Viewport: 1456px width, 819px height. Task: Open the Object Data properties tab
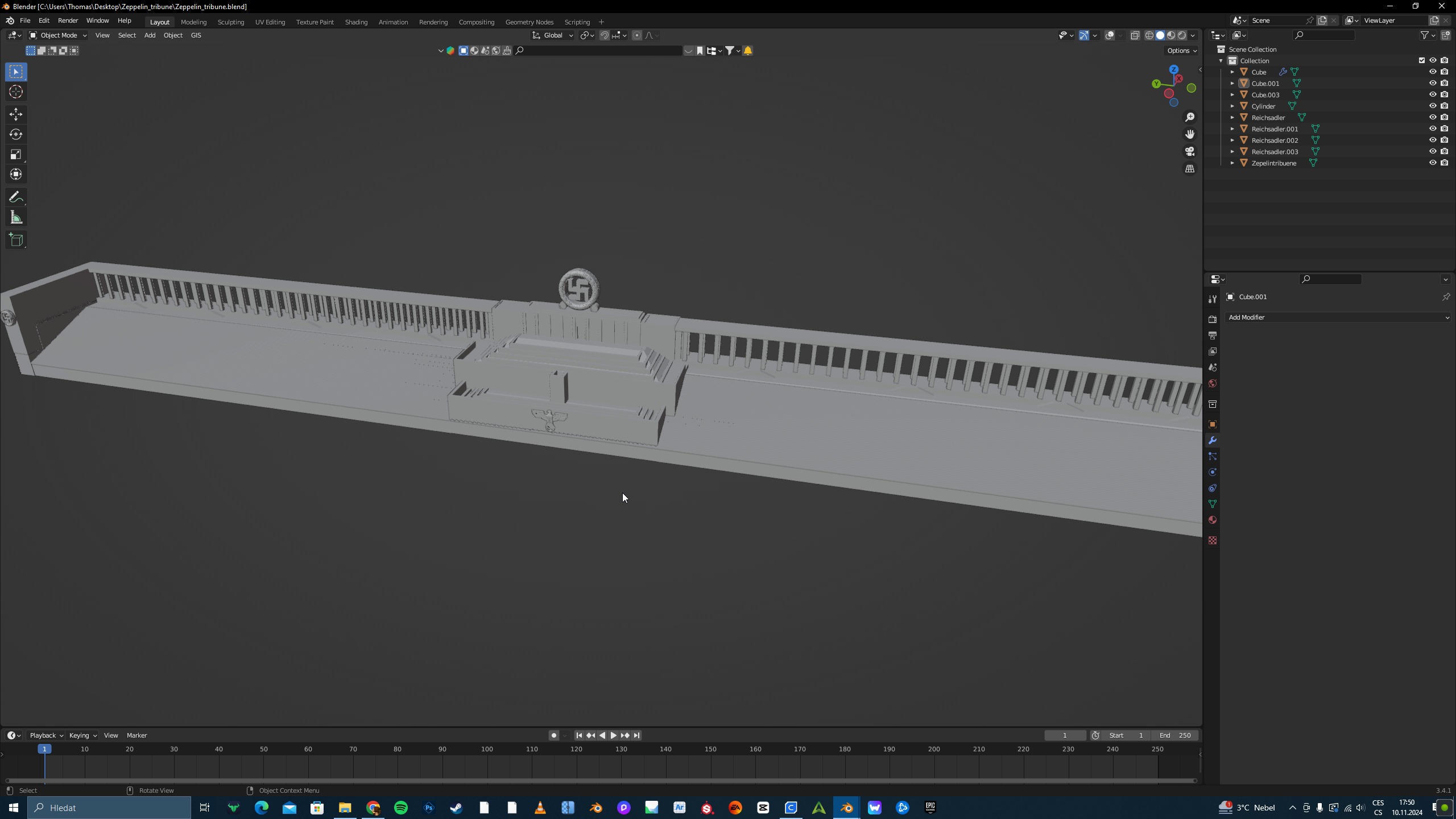pyautogui.click(x=1213, y=504)
